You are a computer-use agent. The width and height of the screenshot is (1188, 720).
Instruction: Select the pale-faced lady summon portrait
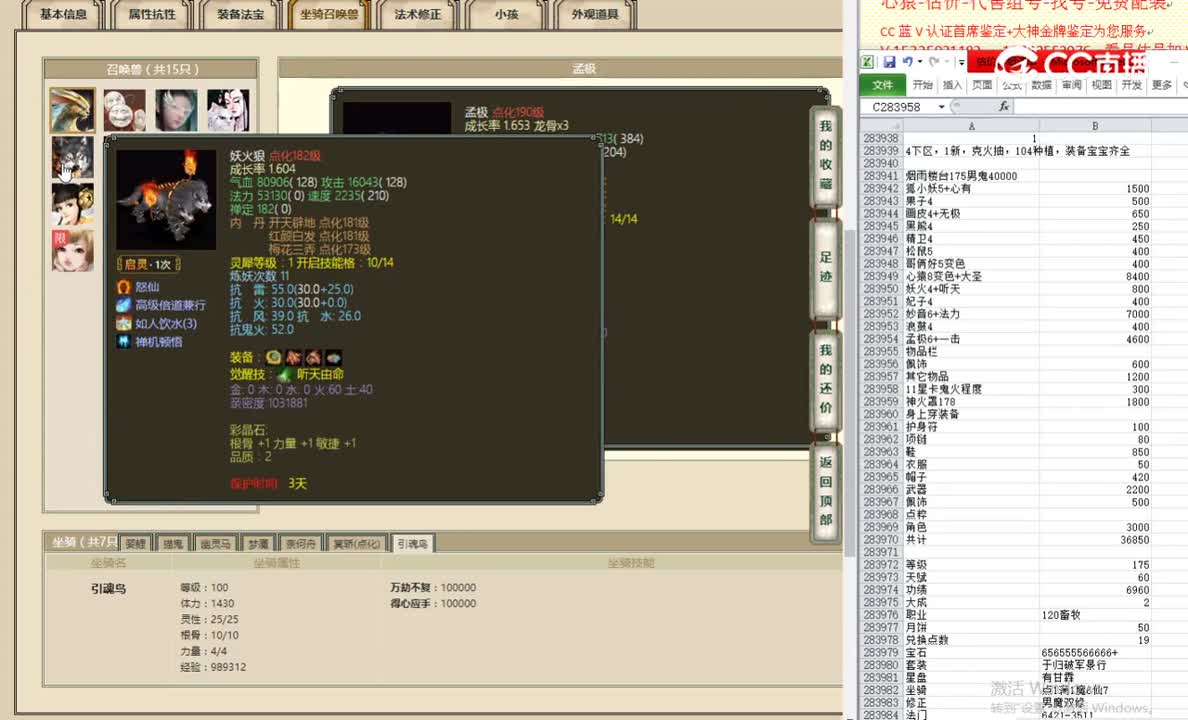[x=176, y=110]
